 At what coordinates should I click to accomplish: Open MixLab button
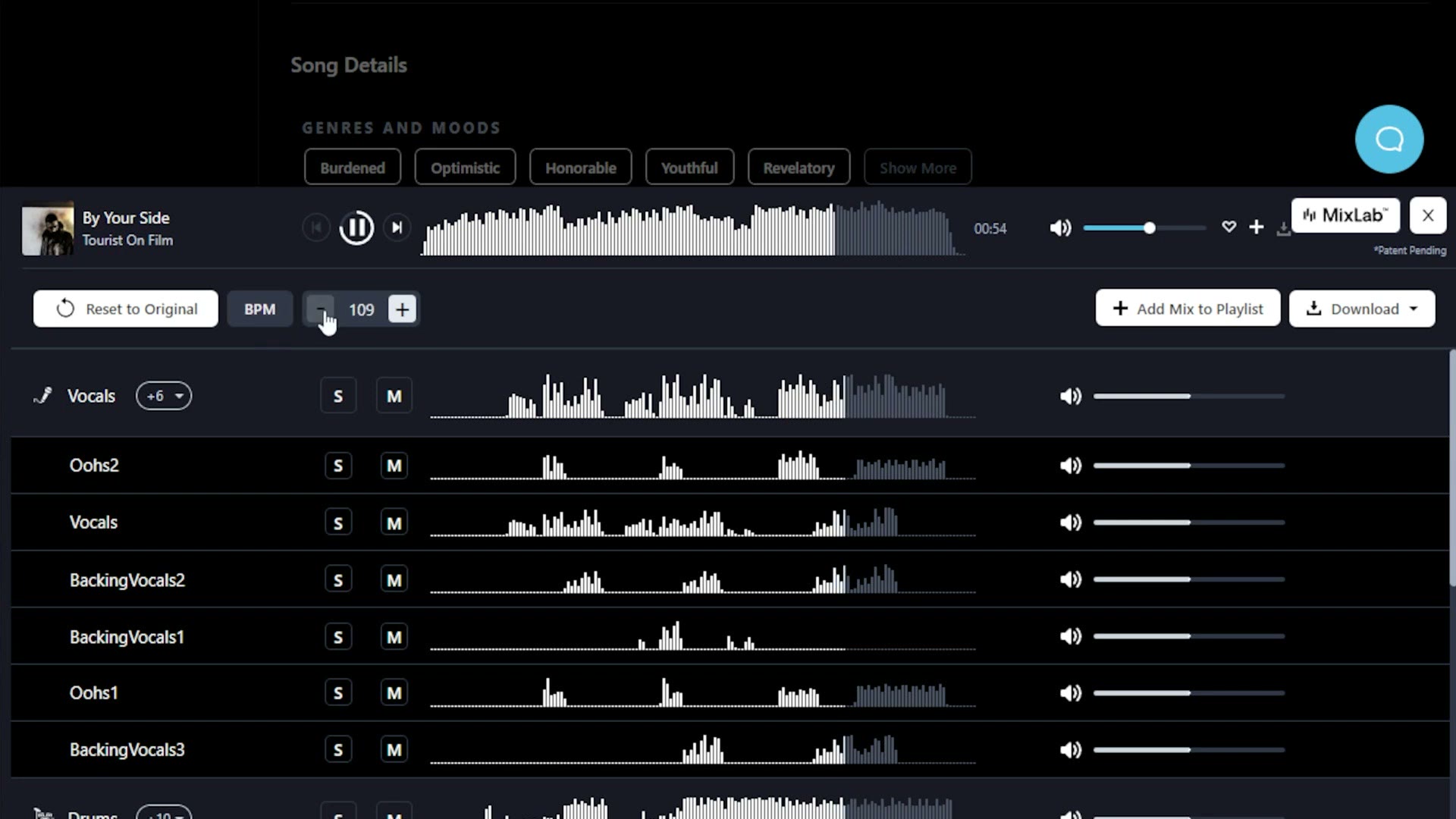(x=1345, y=215)
